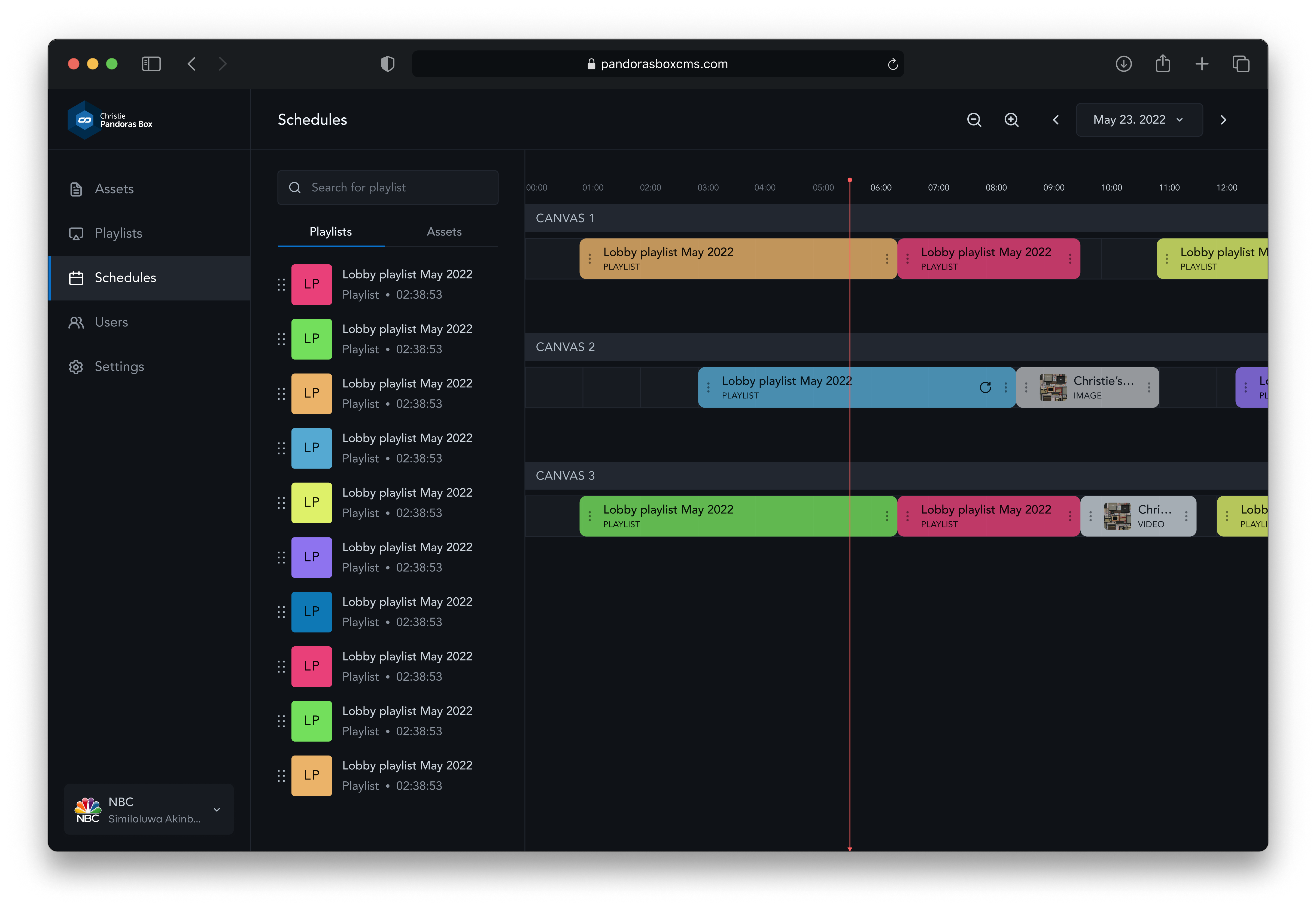Select the Playlists tab
This screenshot has height=908, width=1316.
click(331, 231)
